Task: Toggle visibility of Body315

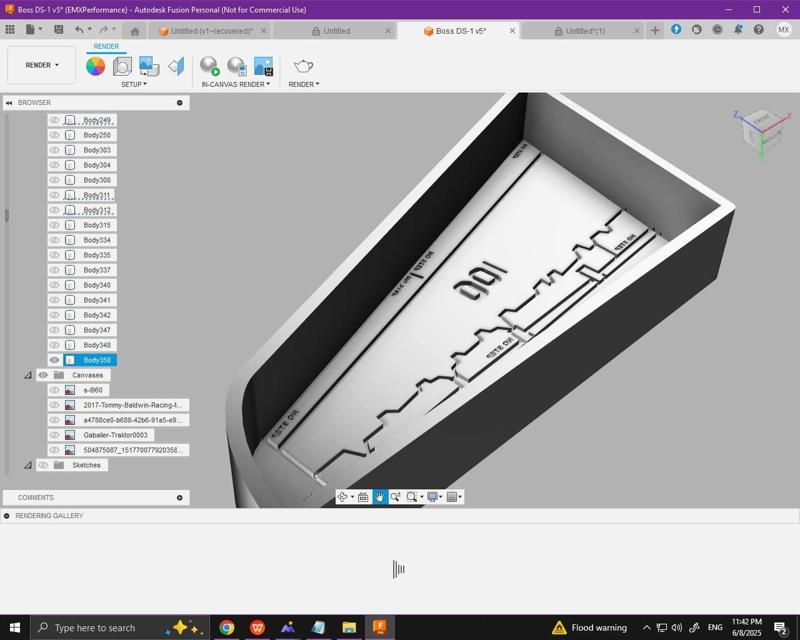Action: tap(54, 225)
